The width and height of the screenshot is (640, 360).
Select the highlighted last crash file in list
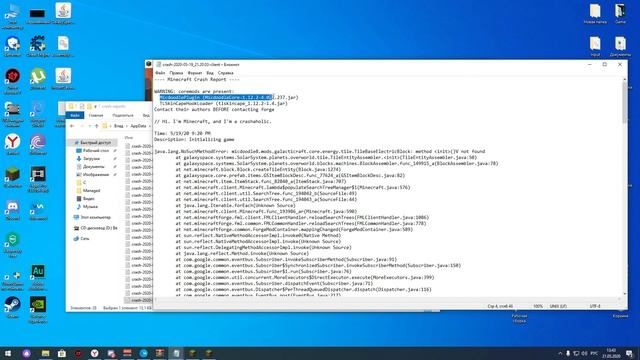pyautogui.click(x=139, y=300)
